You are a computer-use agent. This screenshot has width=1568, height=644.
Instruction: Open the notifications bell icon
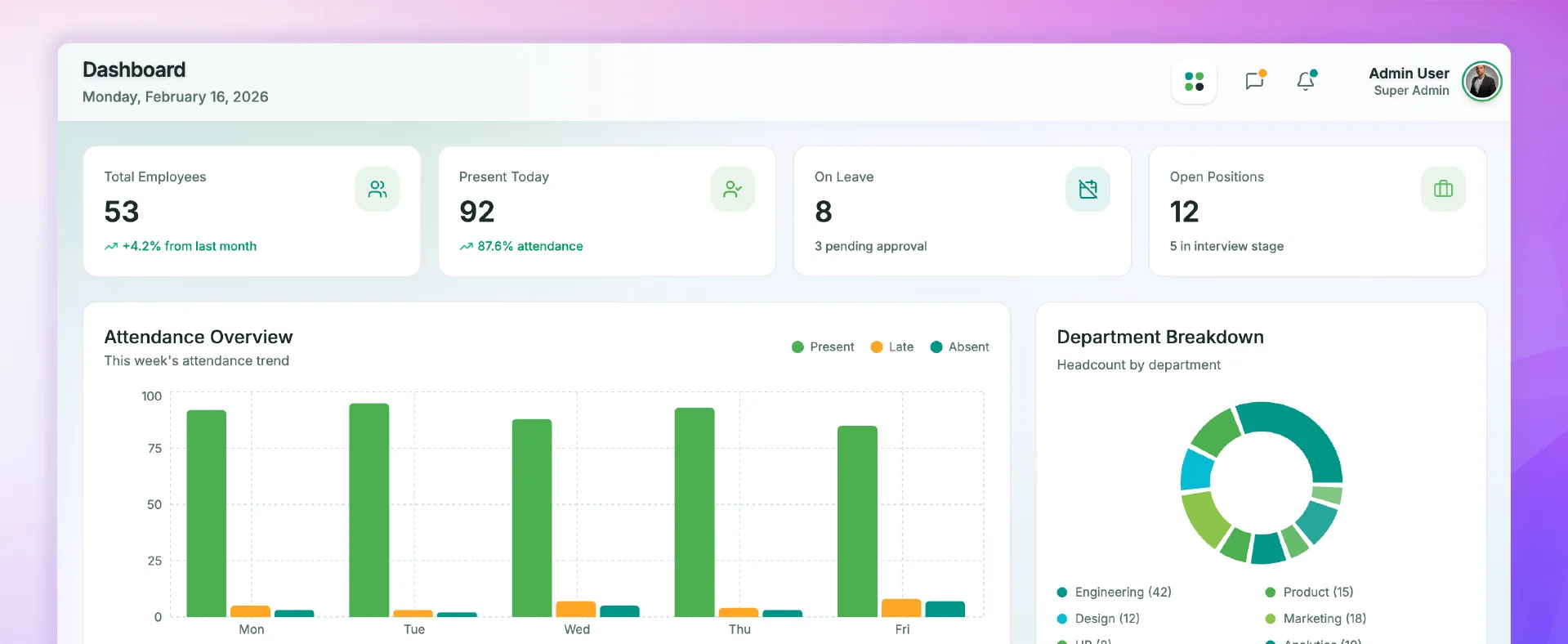tap(1306, 81)
